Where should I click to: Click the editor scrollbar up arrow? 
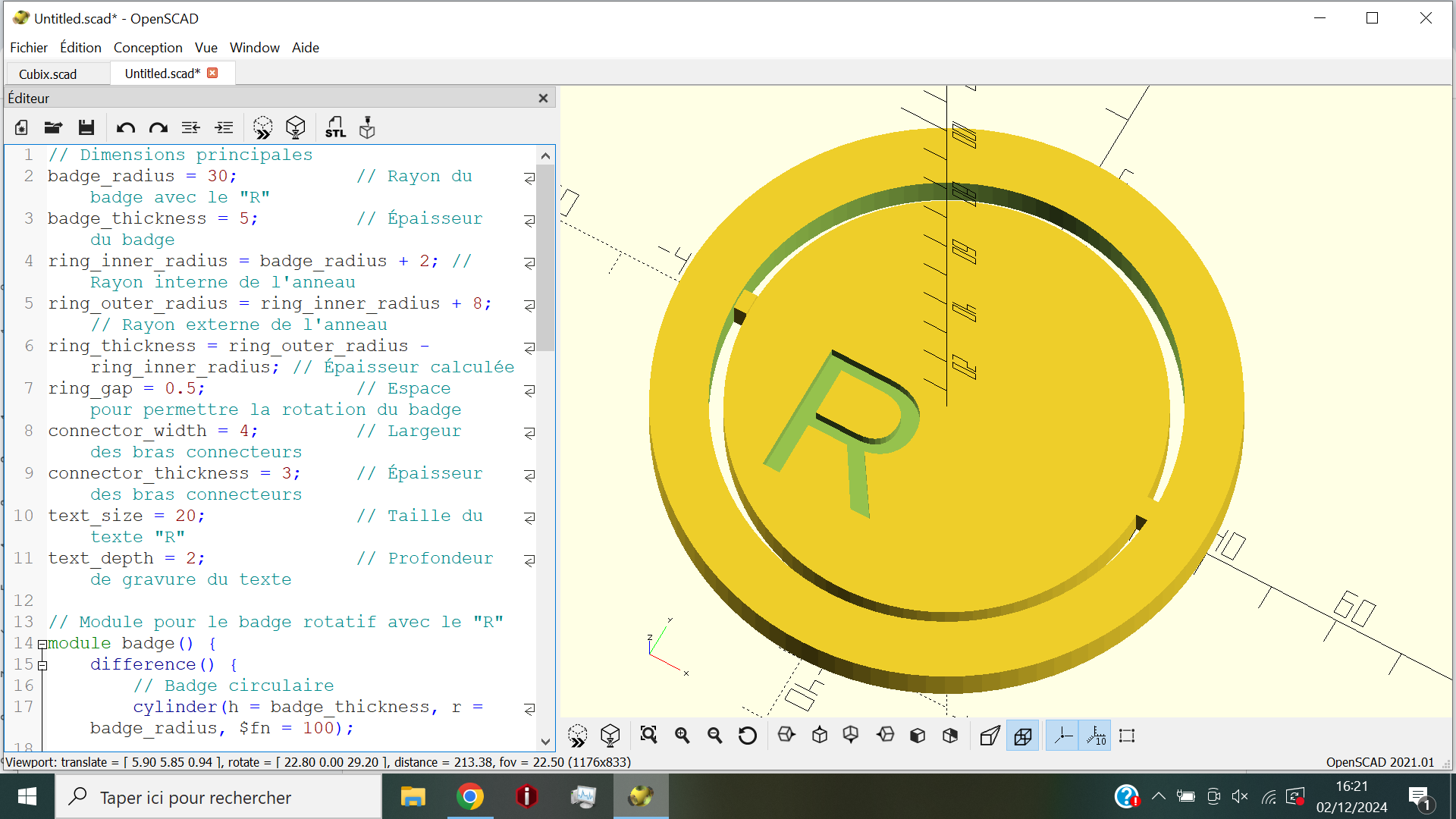coord(545,155)
